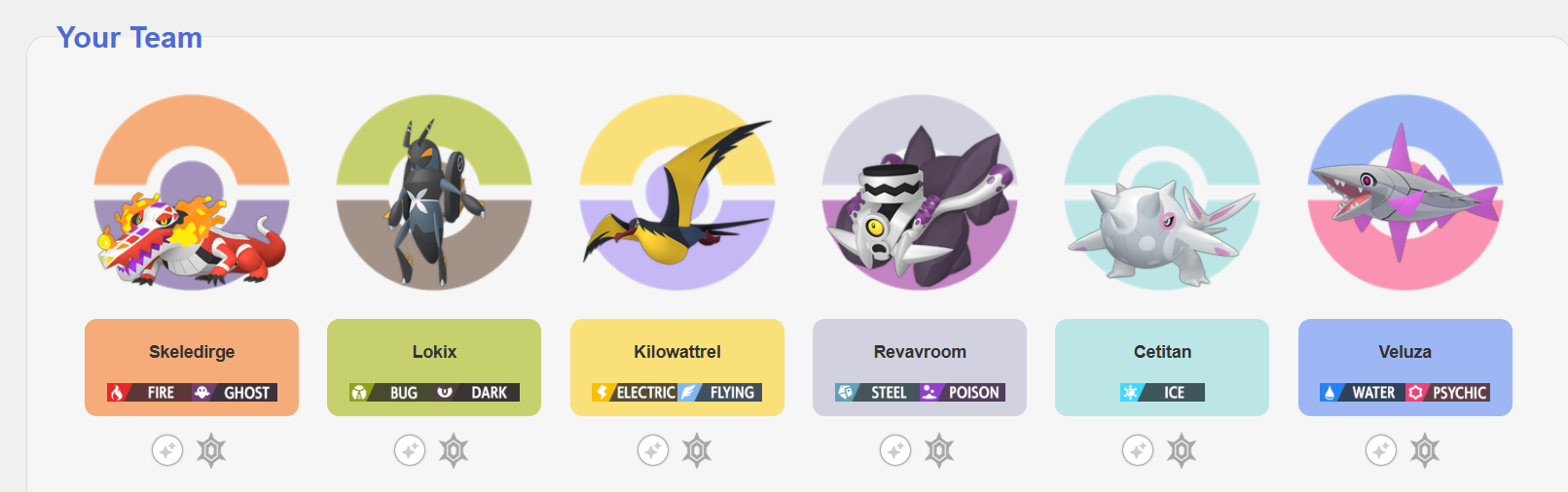Open the Revavroom name card
This screenshot has width=1568, height=492.
920,368
